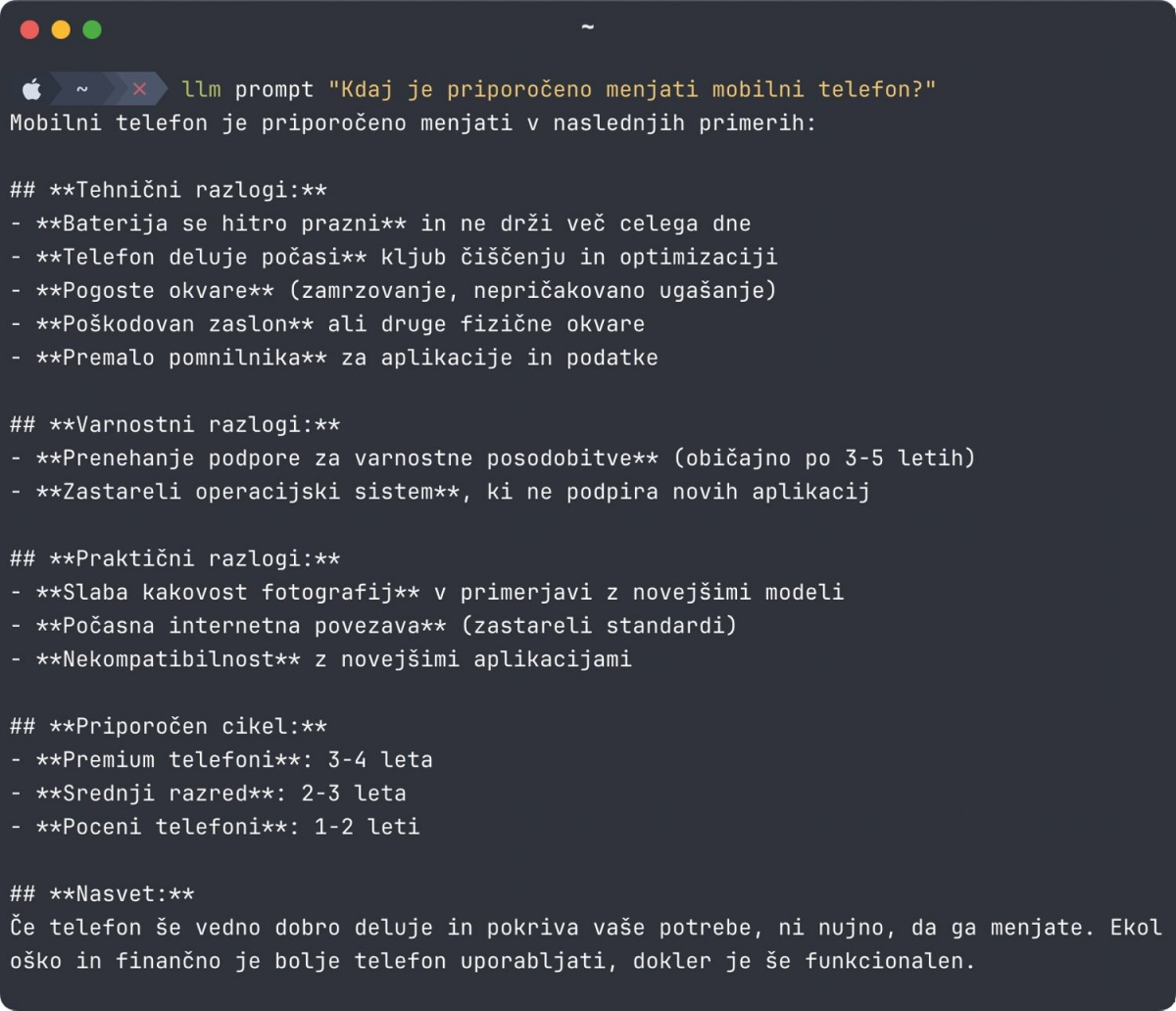Click the Varnostni razlogi heading

click(175, 424)
